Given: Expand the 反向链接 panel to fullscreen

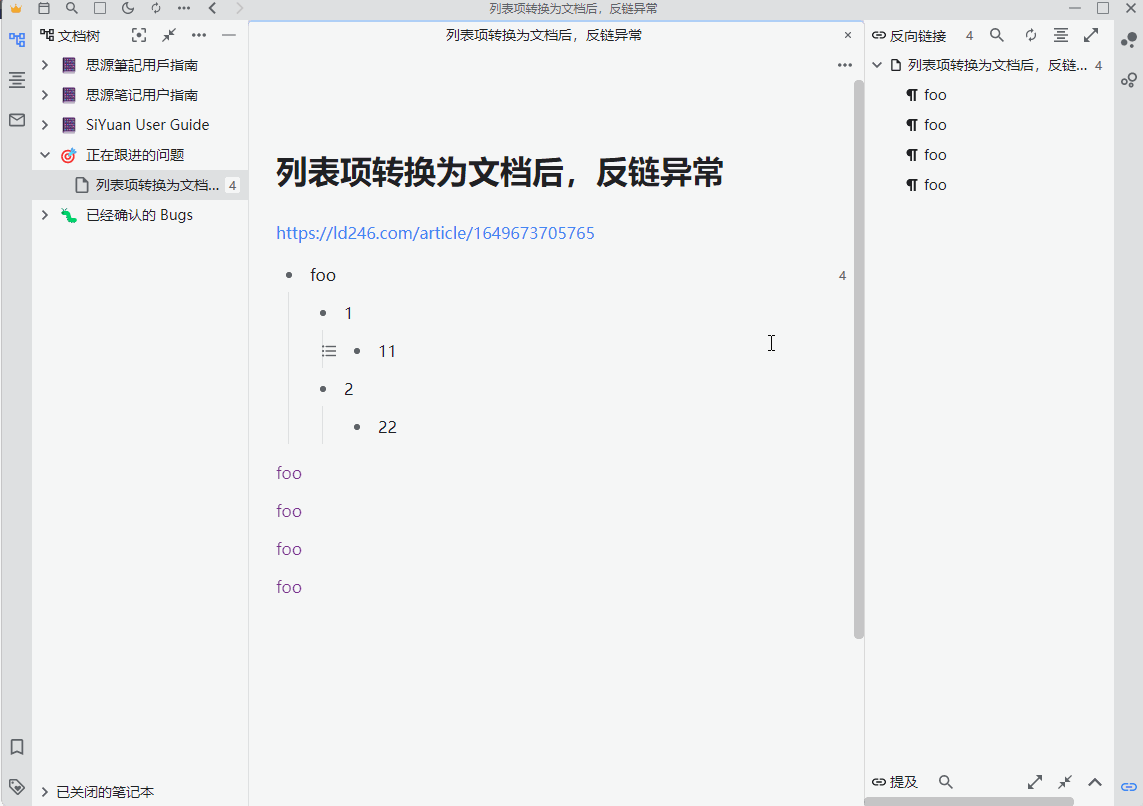Looking at the screenshot, I should pyautogui.click(x=1090, y=34).
